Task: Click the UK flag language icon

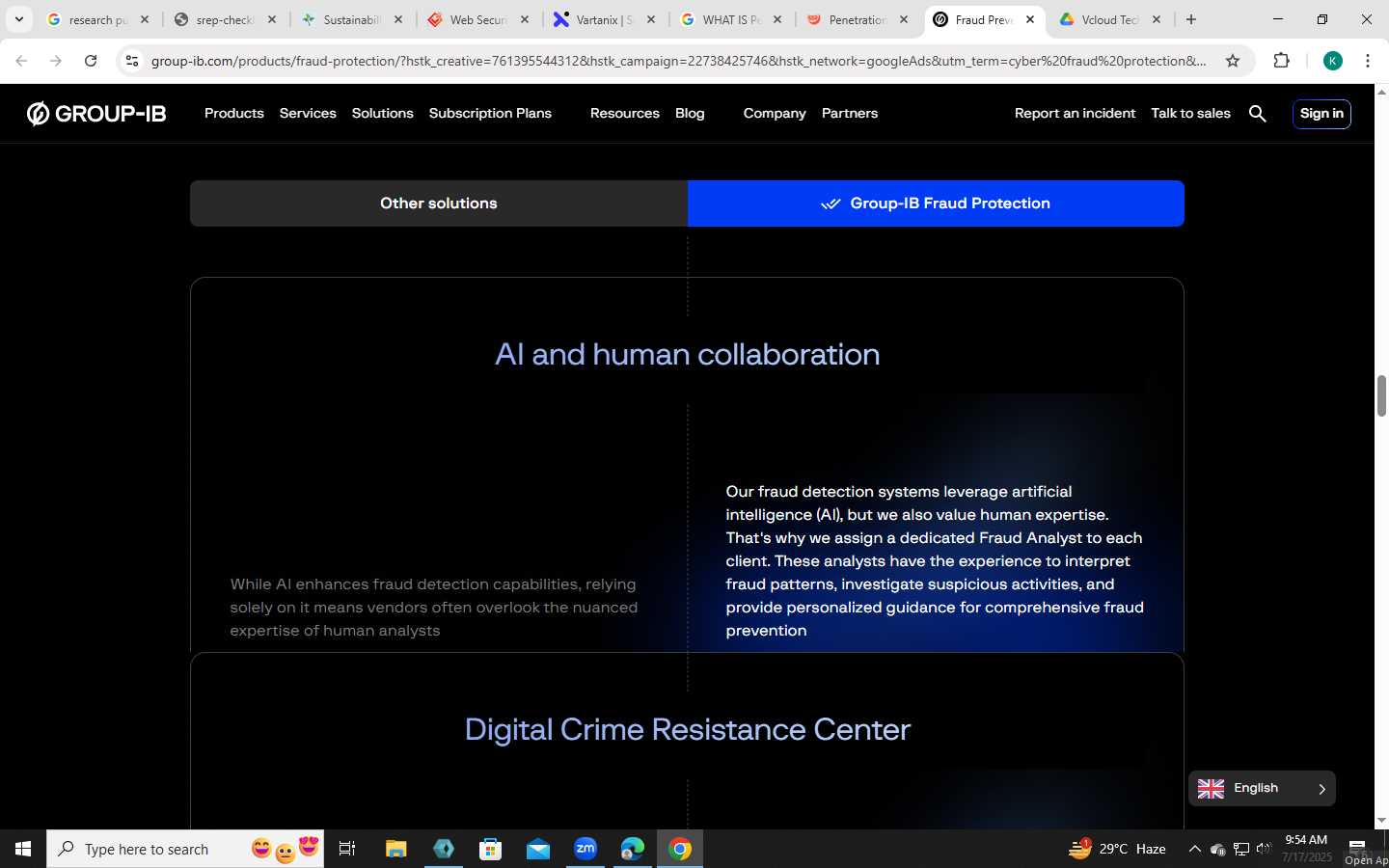Action: coord(1211,789)
